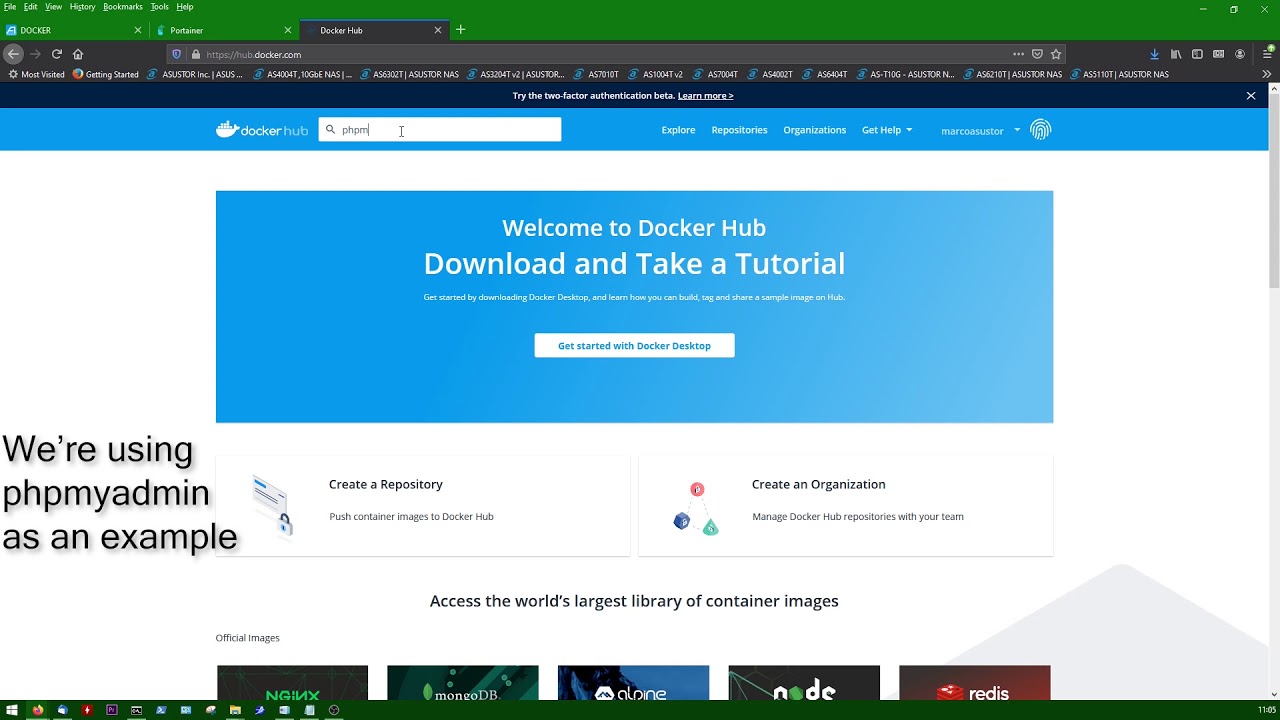Image resolution: width=1280 pixels, height=720 pixels.
Task: Open the Create a Repository card
Action: (423, 506)
